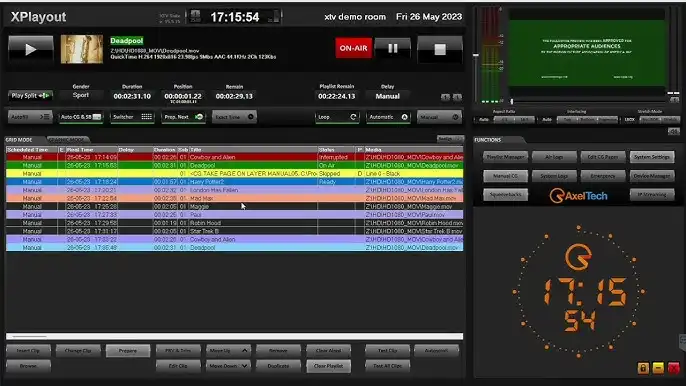Viewport: 686px width, 386px height.
Task: Switch to the Grid Mode tab
Action: (19, 140)
